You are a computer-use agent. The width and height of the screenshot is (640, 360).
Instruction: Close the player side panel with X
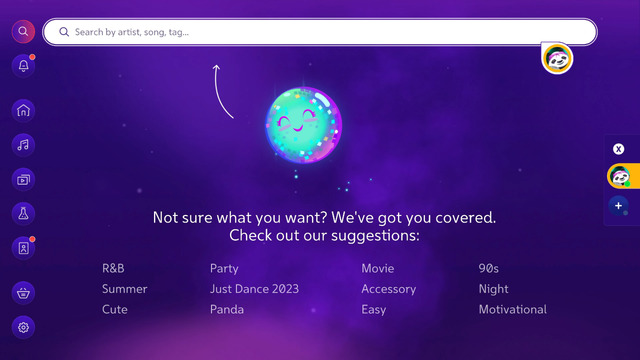(618, 149)
